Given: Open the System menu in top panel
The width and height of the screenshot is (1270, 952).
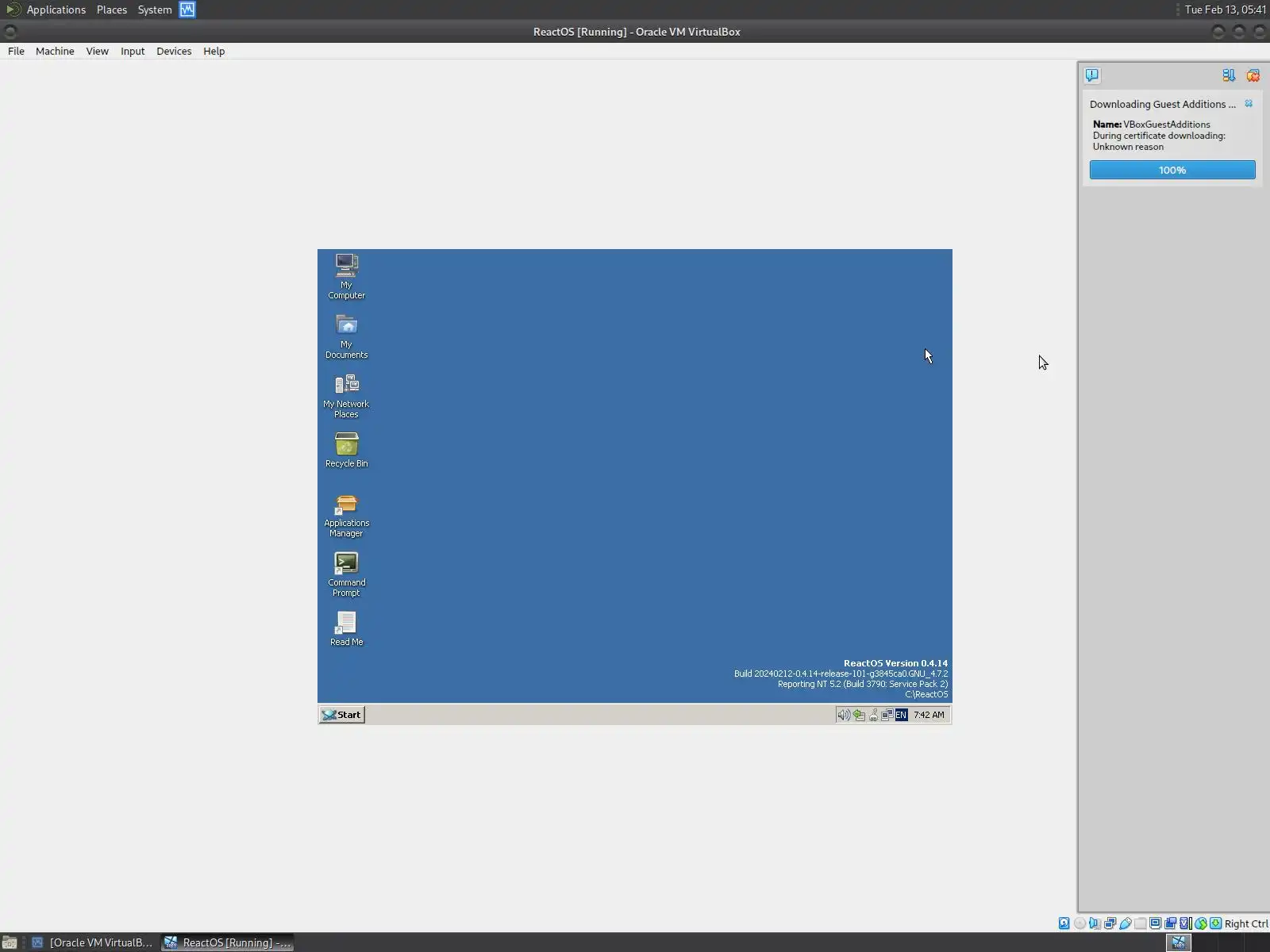Looking at the screenshot, I should tap(155, 10).
